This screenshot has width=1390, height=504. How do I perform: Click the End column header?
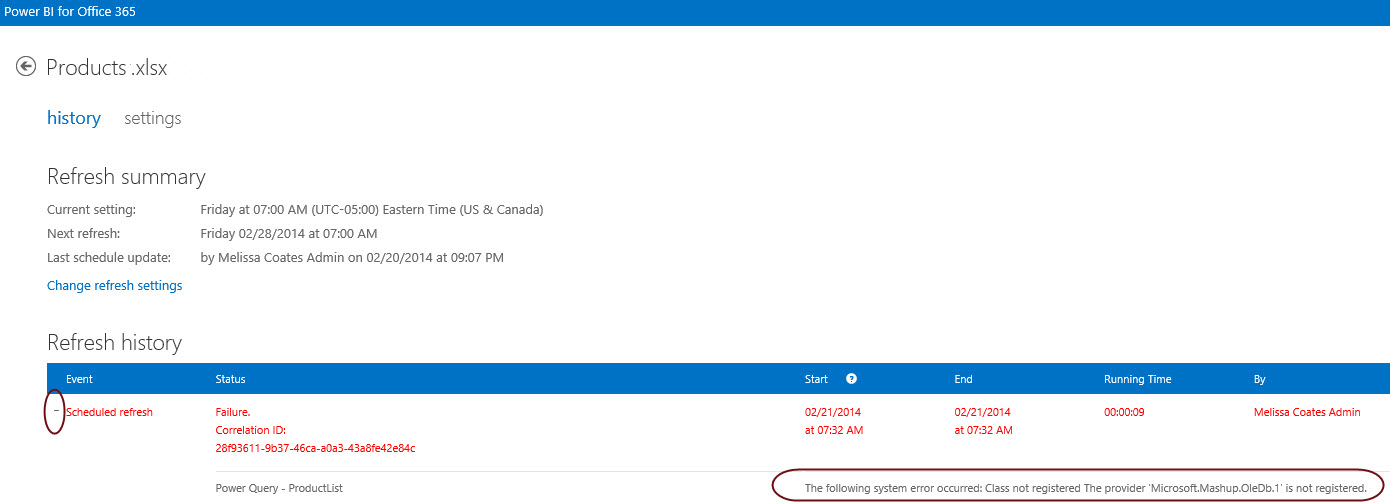click(964, 379)
